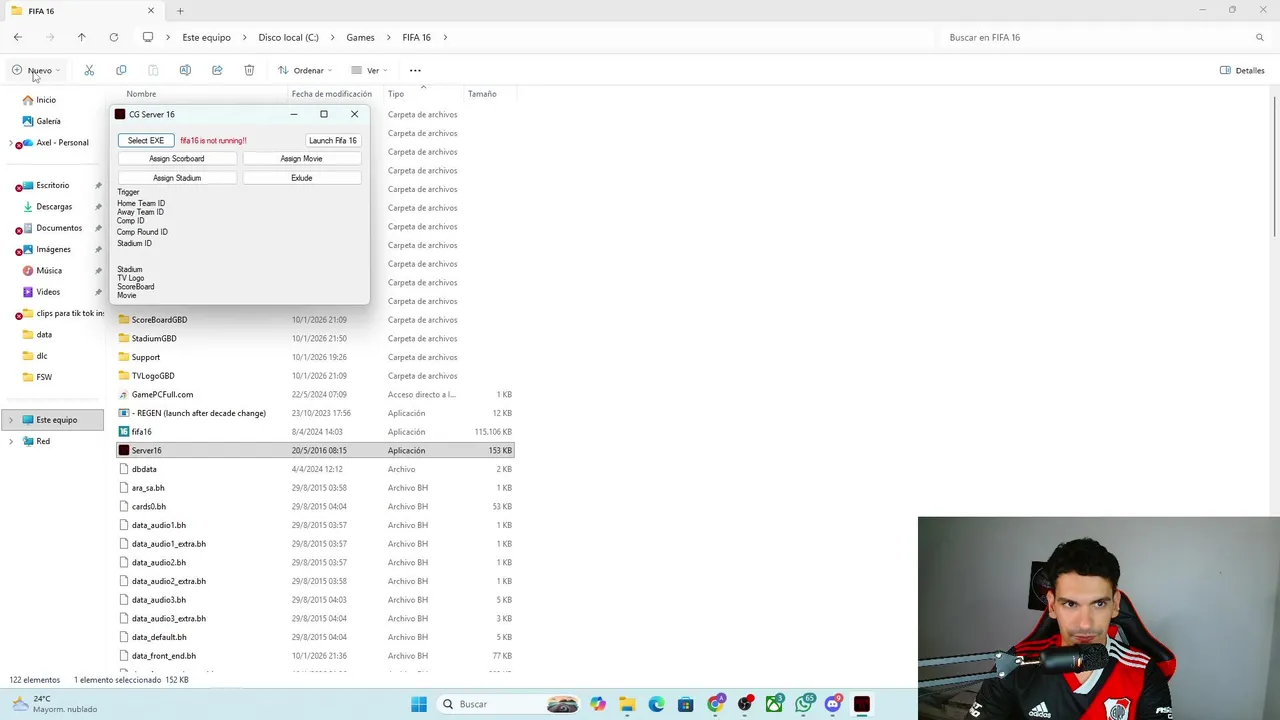Open the weather widget in taskbar
The width and height of the screenshot is (1280, 720).
pos(55,704)
